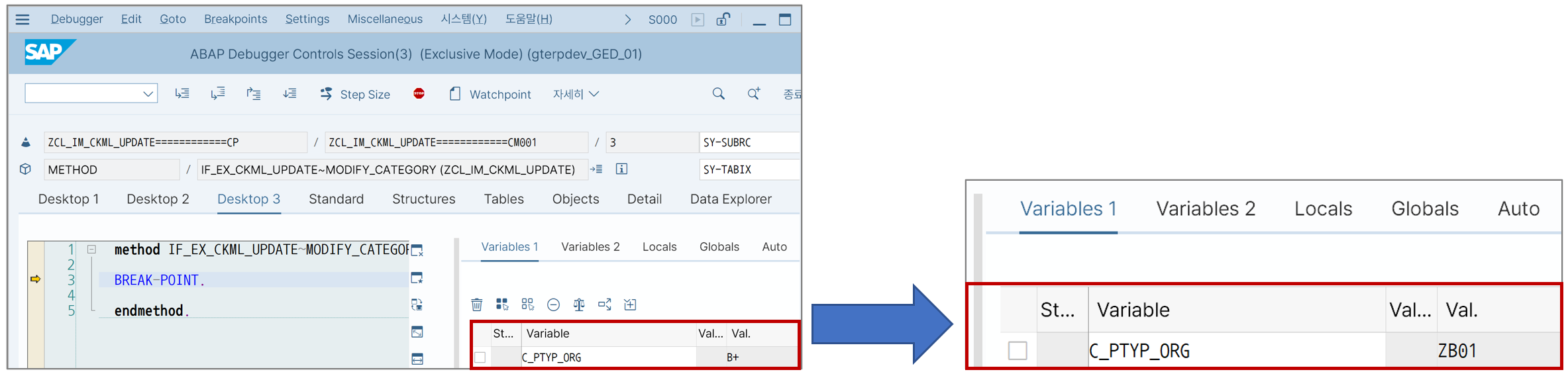Click the Return (step out) icon
Image resolution: width=1568 pixels, height=376 pixels.
pyautogui.click(x=254, y=94)
